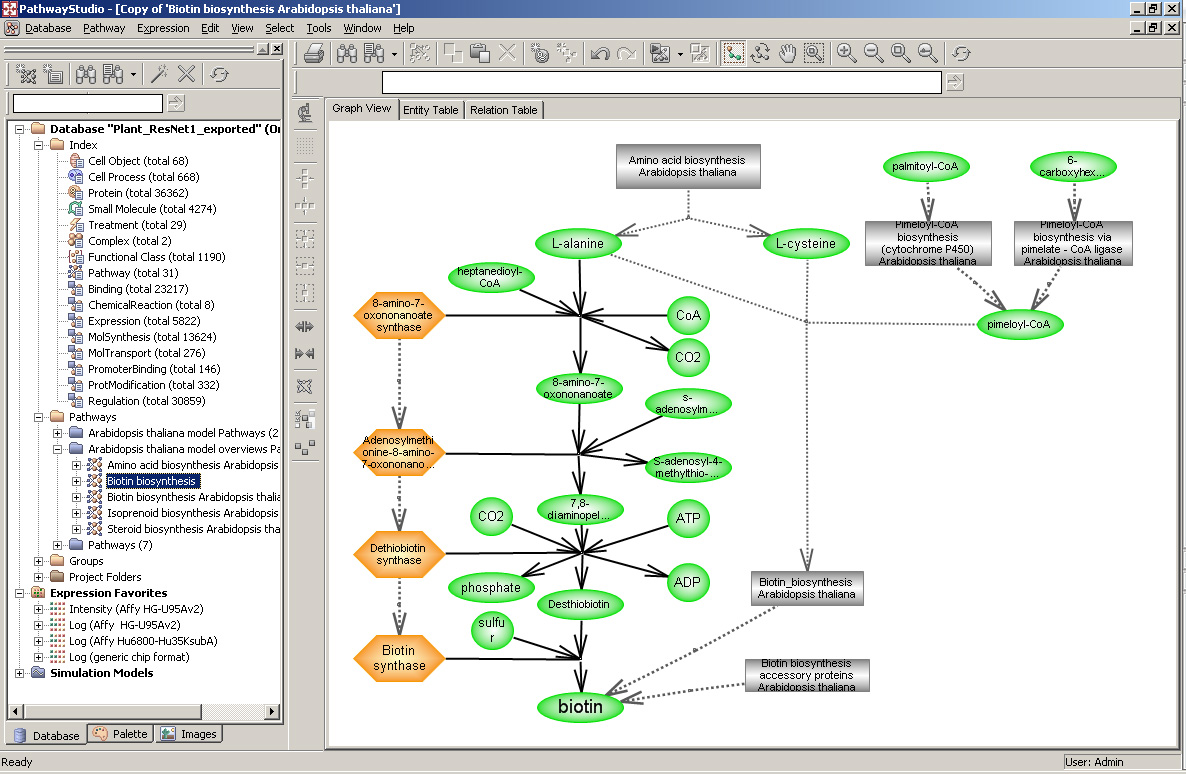
Task: Expand the Groups folder
Action: tap(39, 561)
